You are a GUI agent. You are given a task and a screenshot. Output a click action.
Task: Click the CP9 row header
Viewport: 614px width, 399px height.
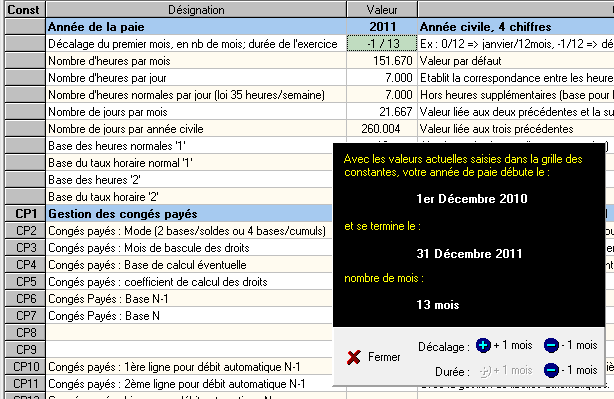click(25, 350)
